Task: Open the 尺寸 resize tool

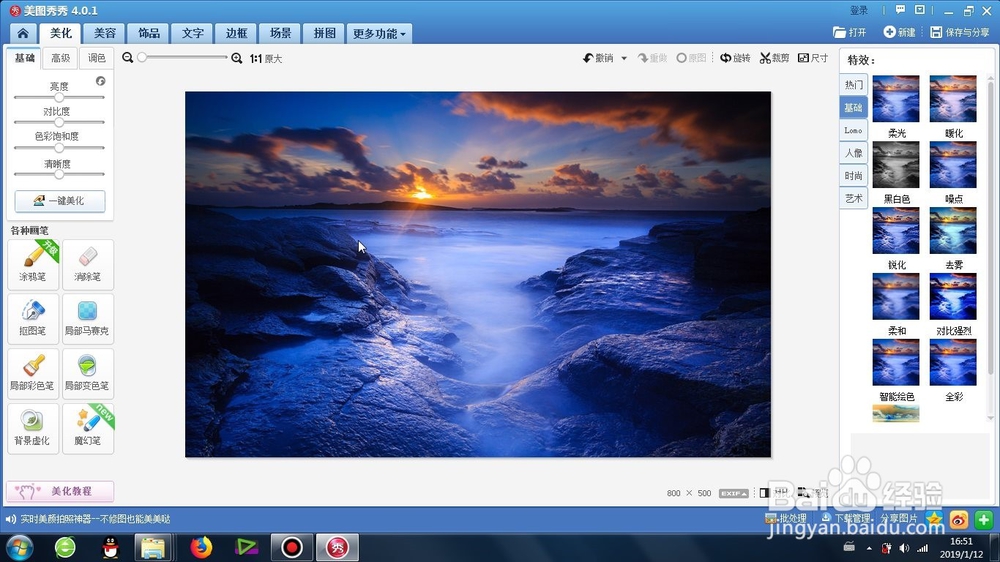Action: (x=813, y=58)
